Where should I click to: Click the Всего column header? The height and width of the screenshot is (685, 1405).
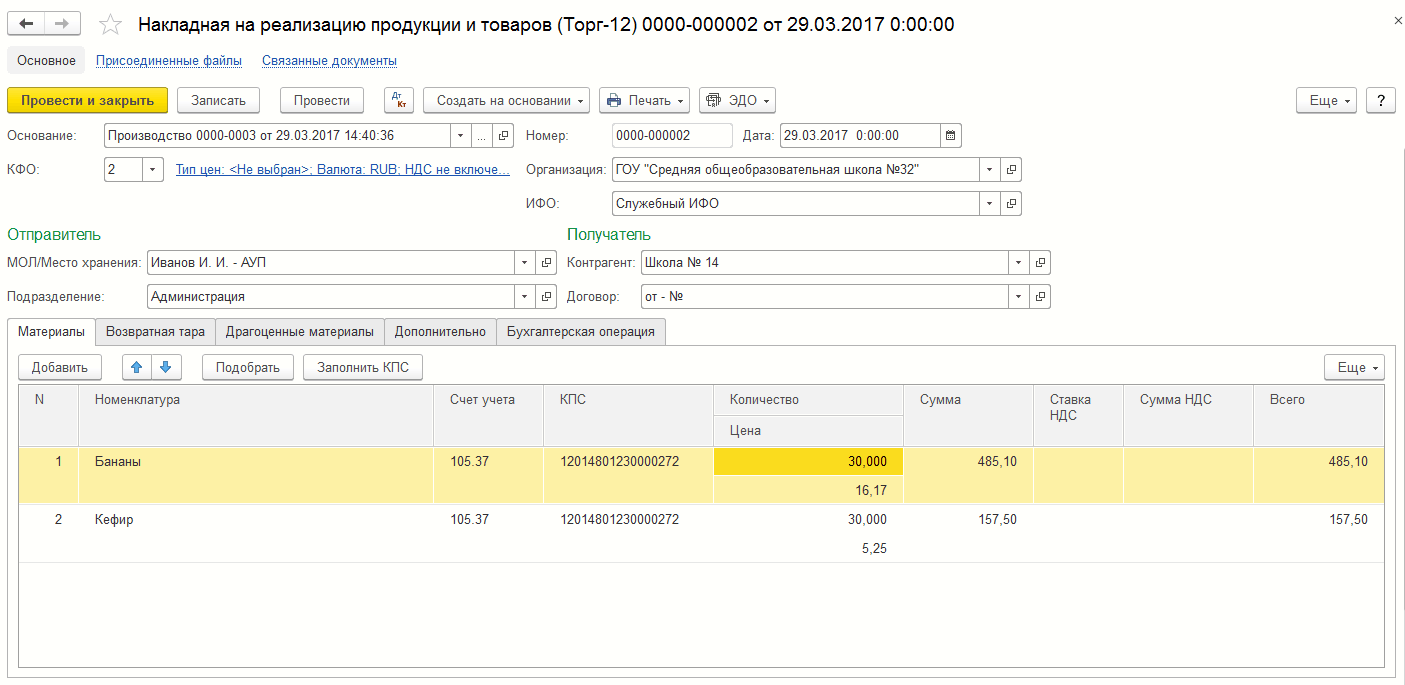[1319, 415]
